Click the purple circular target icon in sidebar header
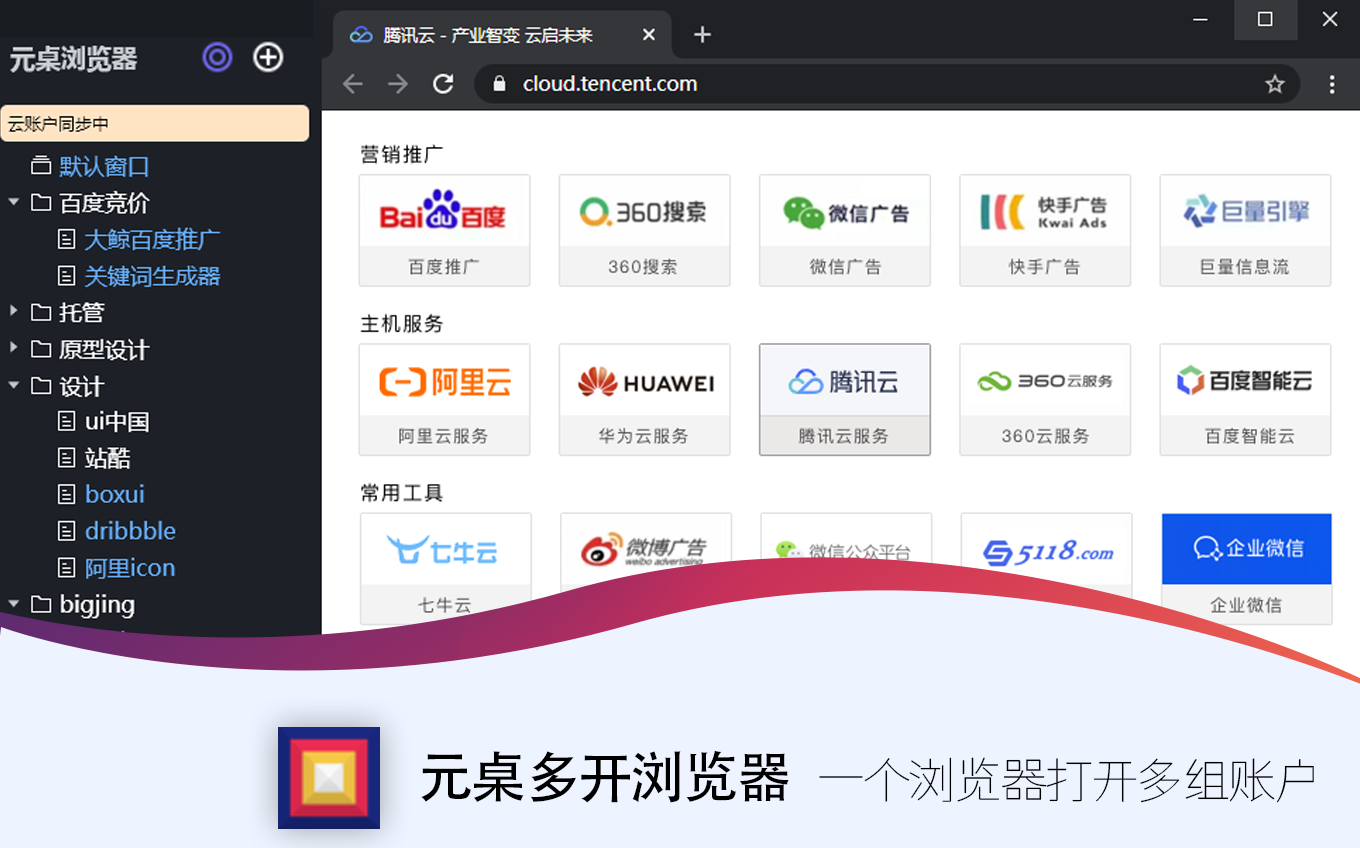1360x848 pixels. click(217, 57)
